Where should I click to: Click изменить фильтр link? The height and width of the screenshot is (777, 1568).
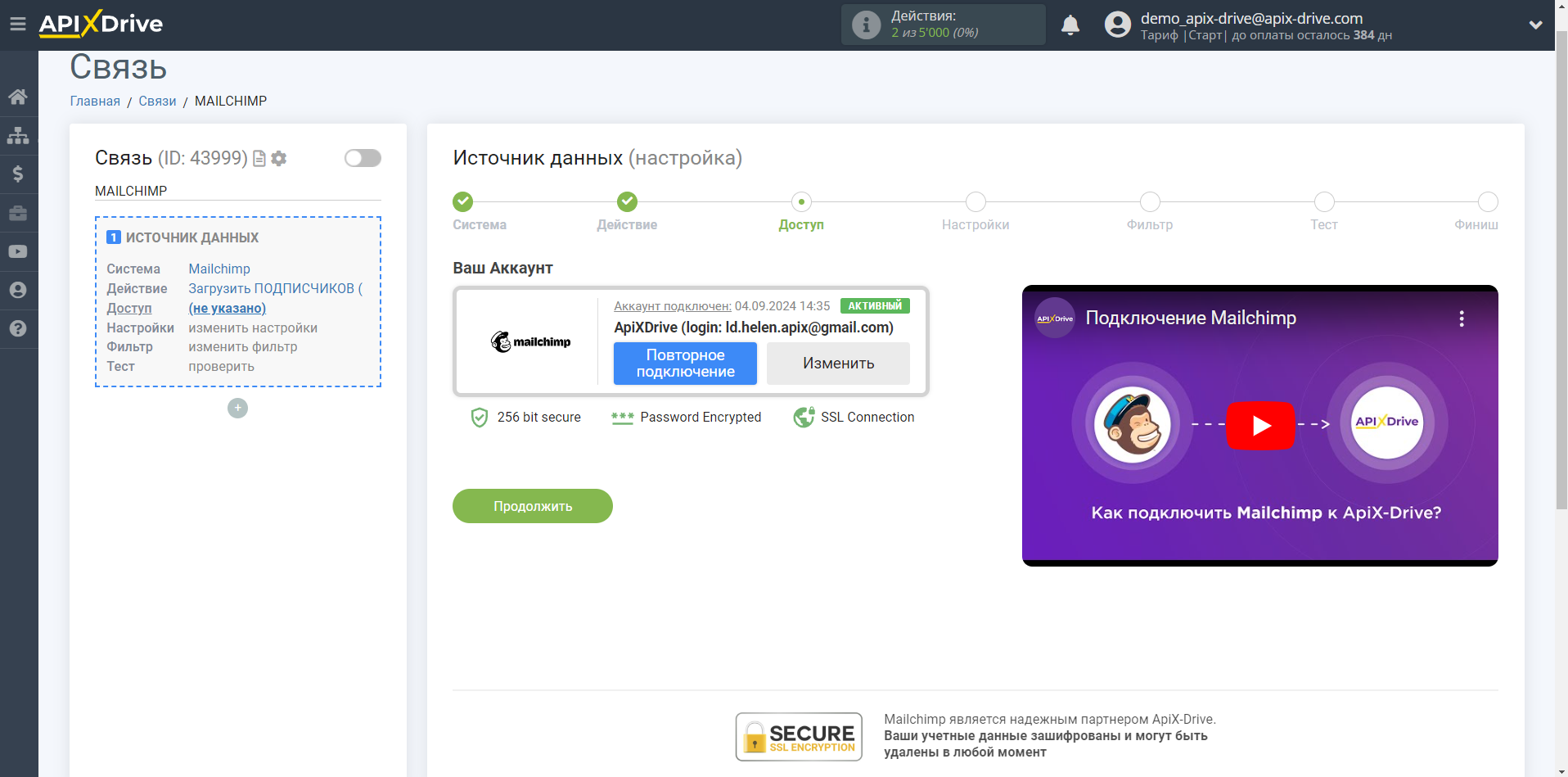(243, 346)
